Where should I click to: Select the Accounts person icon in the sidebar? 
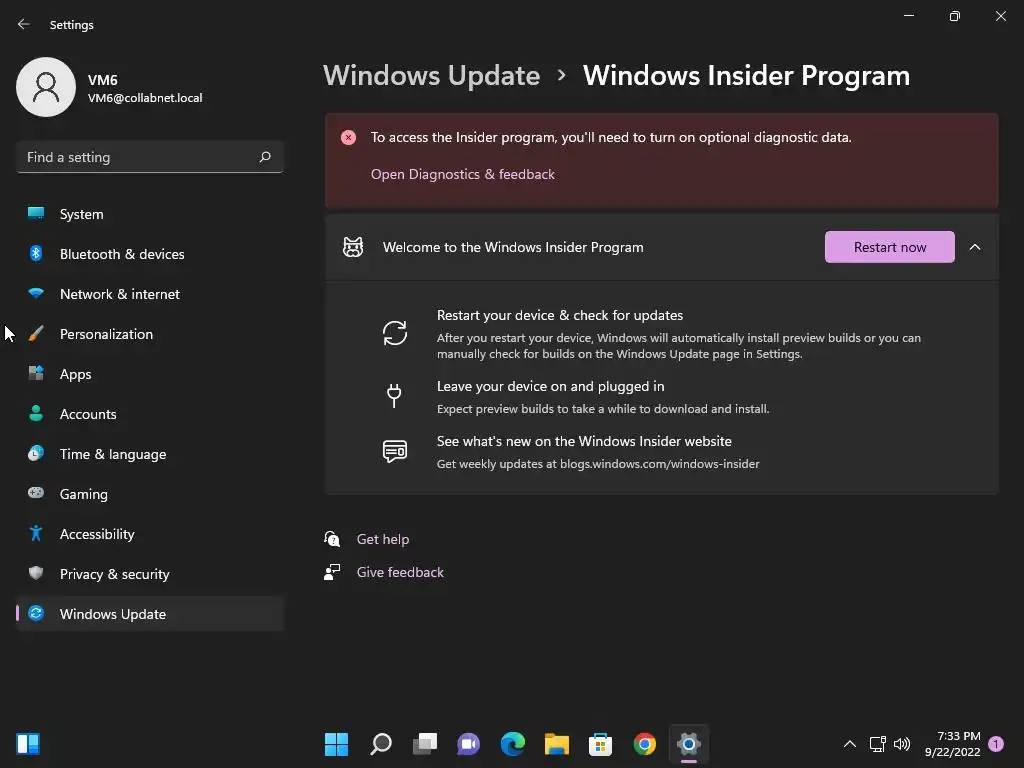tap(36, 413)
